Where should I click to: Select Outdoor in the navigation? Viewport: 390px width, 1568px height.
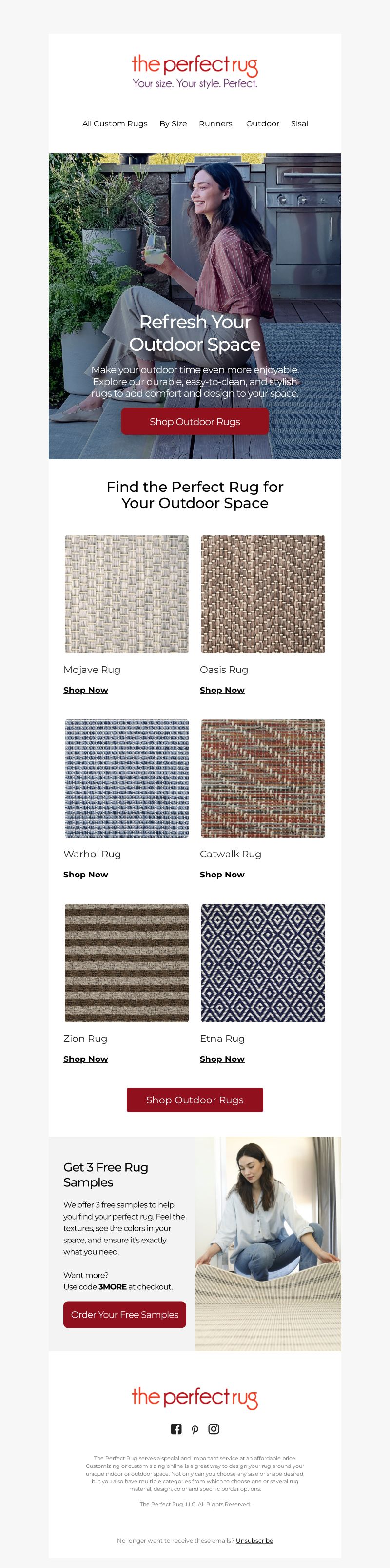262,123
